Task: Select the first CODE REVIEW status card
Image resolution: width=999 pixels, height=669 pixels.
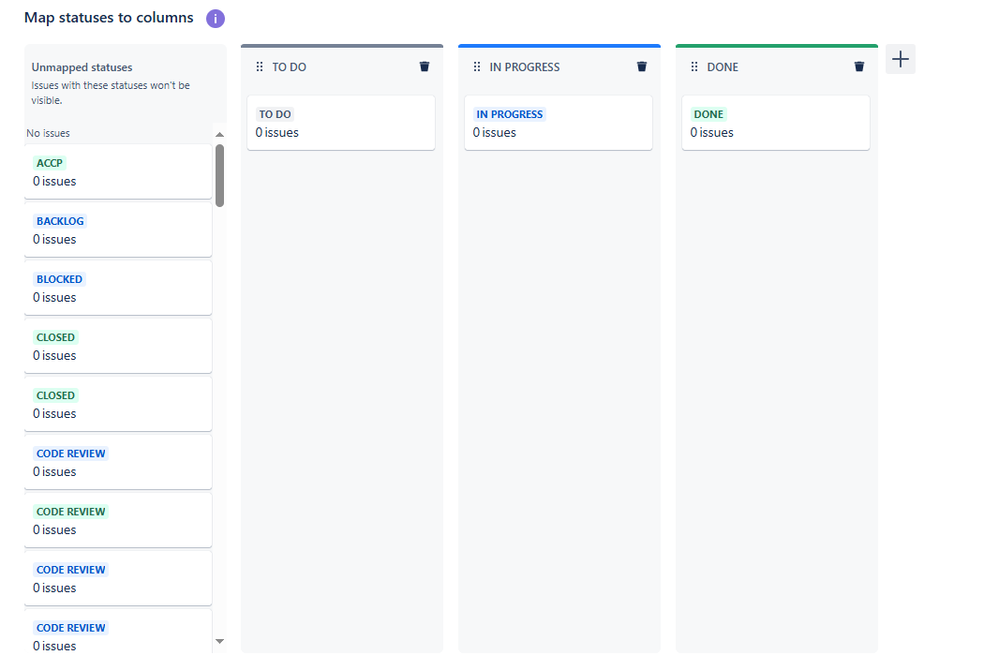Action: click(x=117, y=461)
